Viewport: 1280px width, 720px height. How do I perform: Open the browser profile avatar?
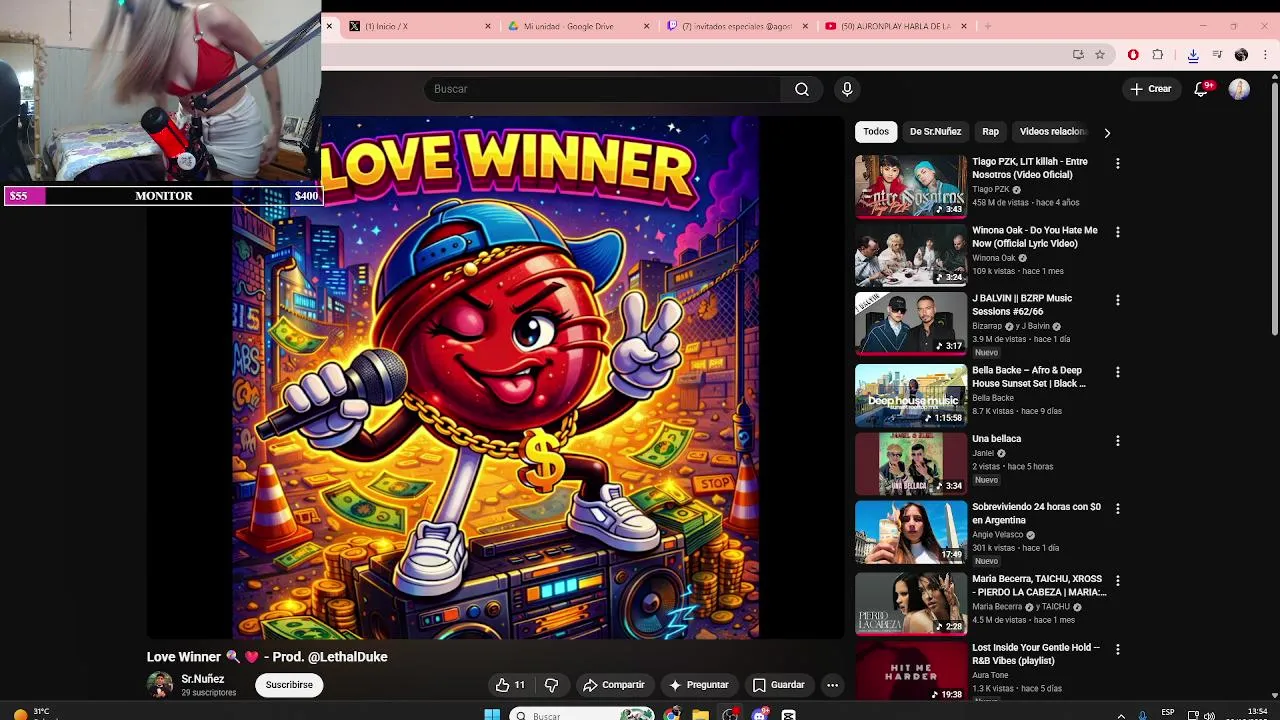1241,55
